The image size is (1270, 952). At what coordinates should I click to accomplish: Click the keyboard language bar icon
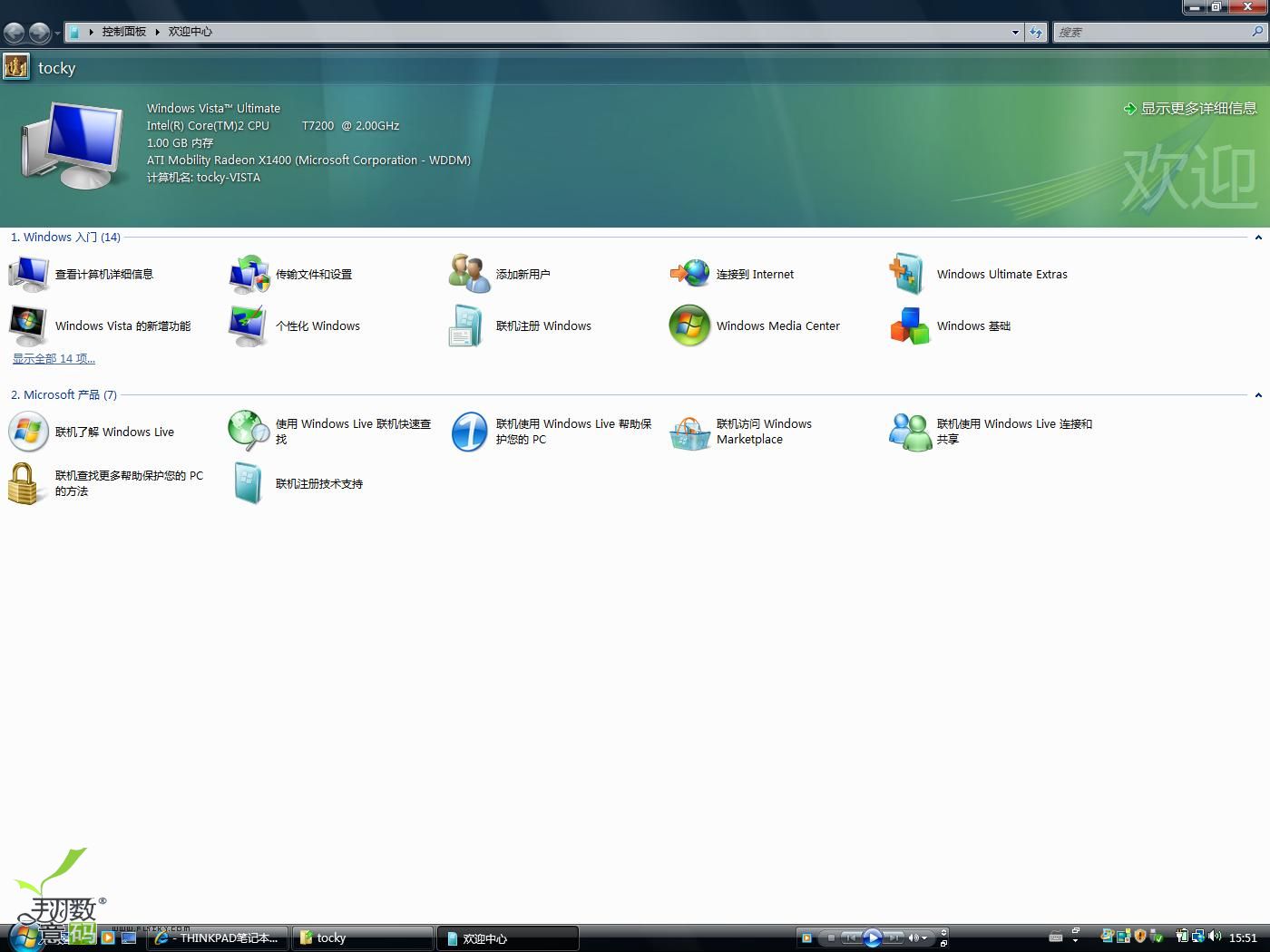tap(1055, 937)
